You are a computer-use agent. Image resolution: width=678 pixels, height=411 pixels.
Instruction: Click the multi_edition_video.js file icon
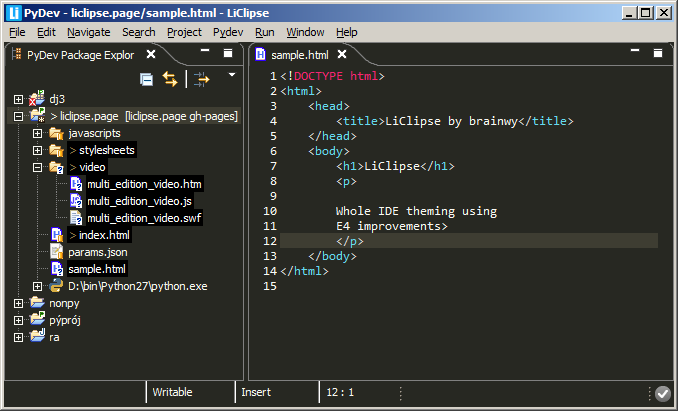coord(76,201)
